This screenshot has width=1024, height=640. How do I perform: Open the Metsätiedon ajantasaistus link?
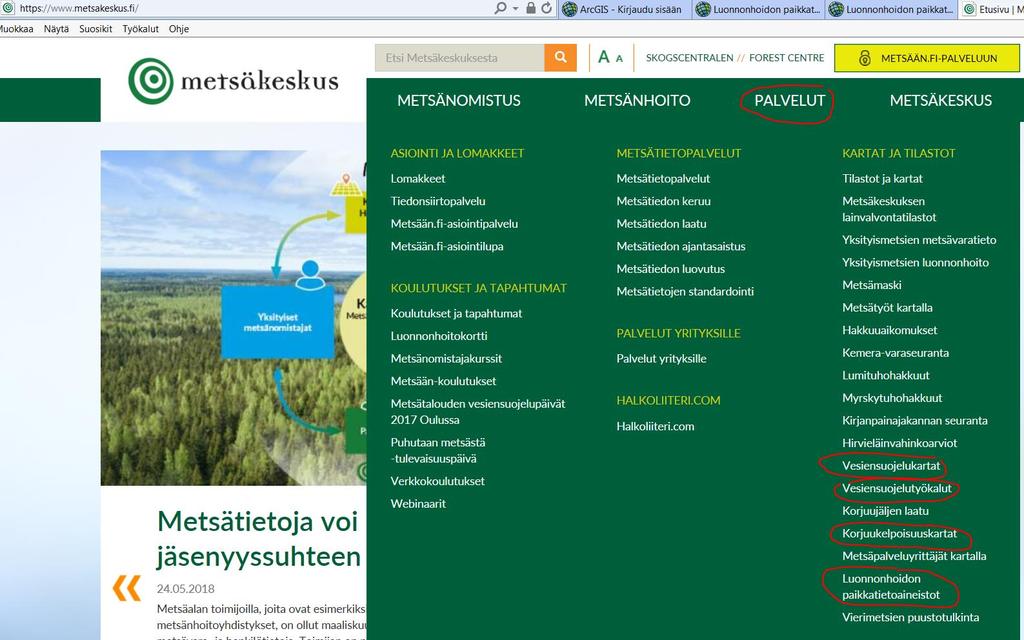coord(680,246)
